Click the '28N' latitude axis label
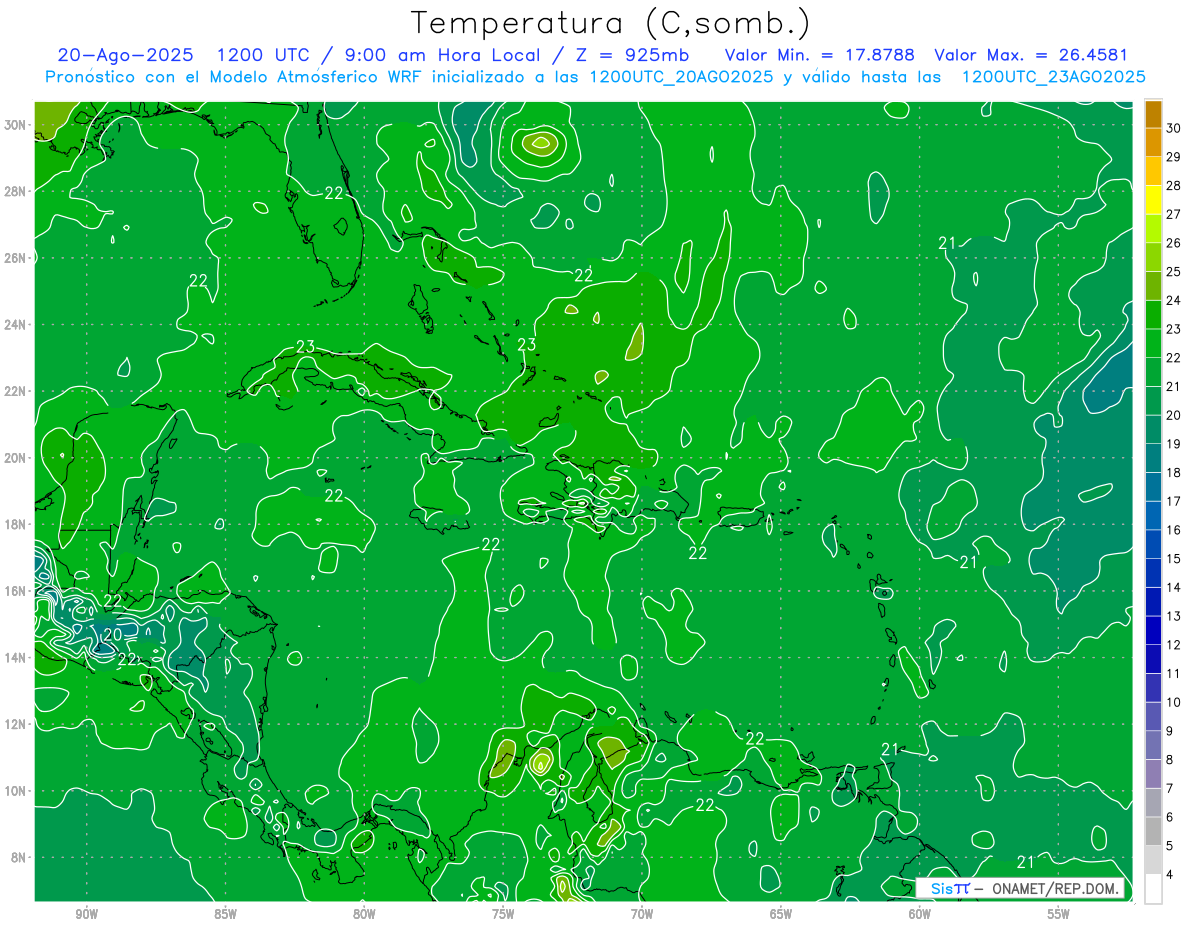Screen dimensions: 1200x927 tap(15, 191)
